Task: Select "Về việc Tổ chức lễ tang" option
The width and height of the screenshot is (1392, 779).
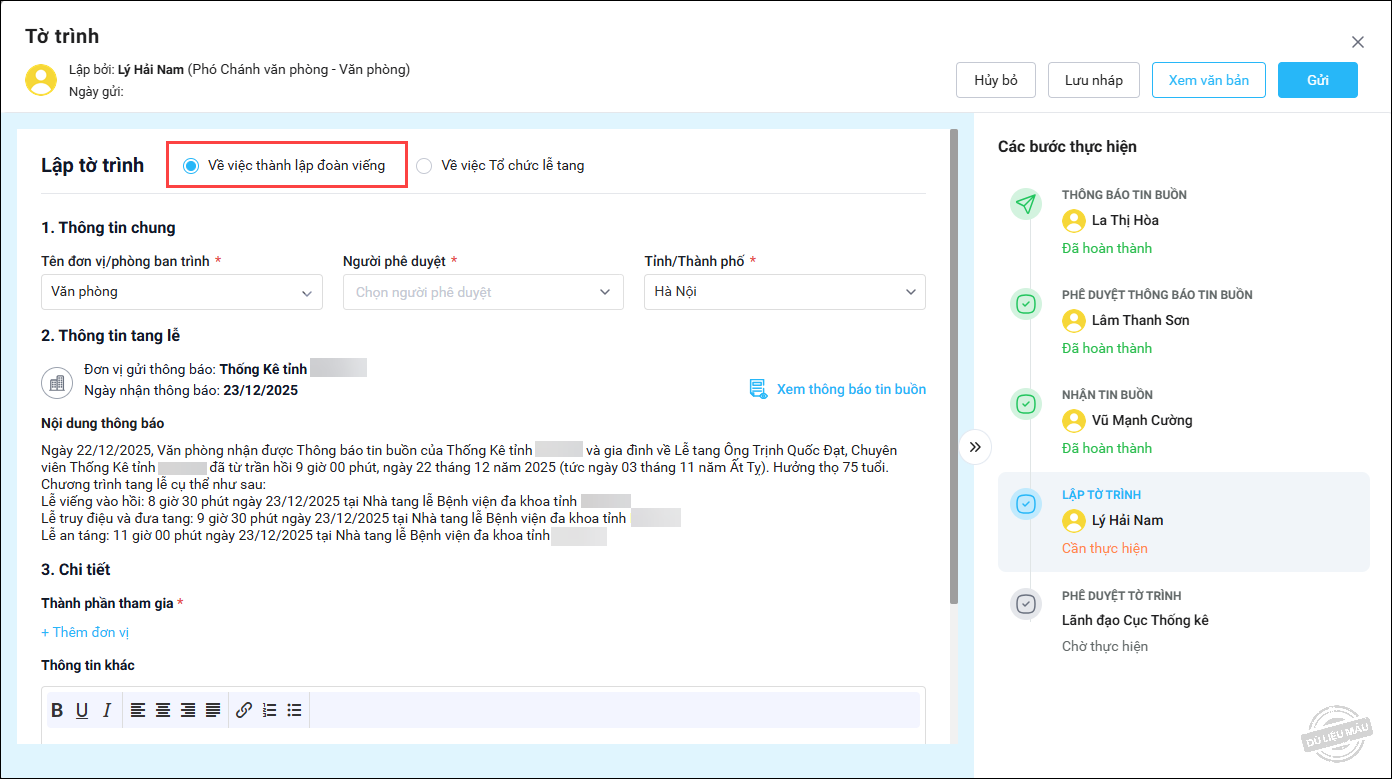Action: click(424, 166)
